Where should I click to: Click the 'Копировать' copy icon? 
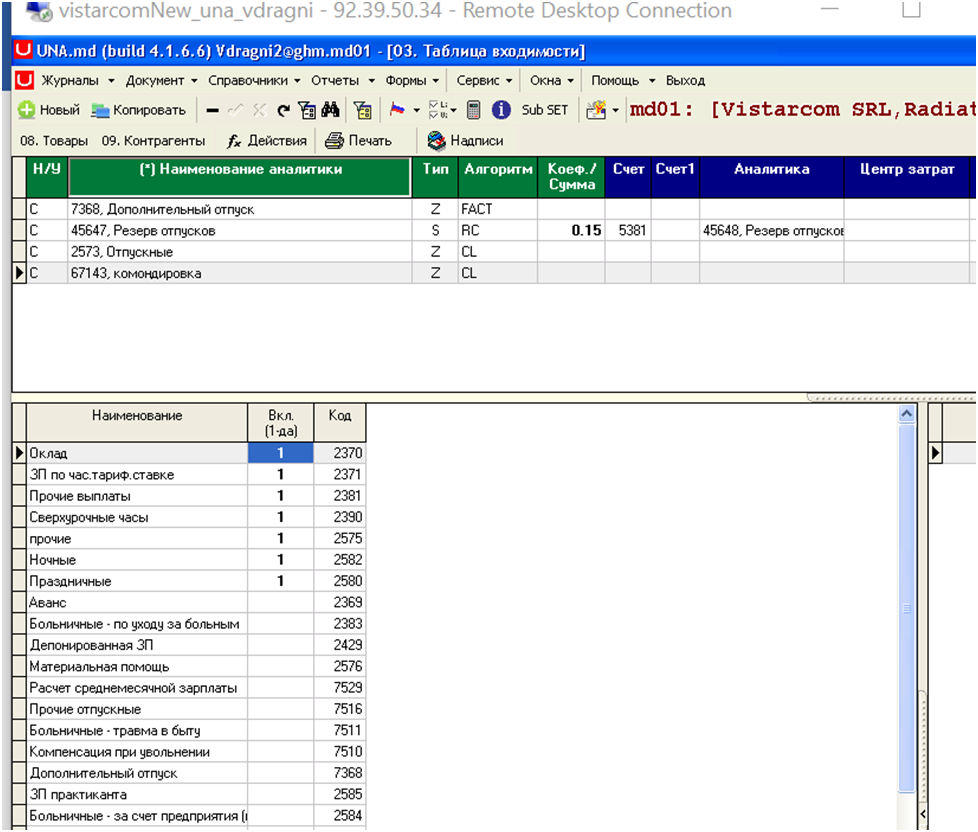(x=100, y=110)
